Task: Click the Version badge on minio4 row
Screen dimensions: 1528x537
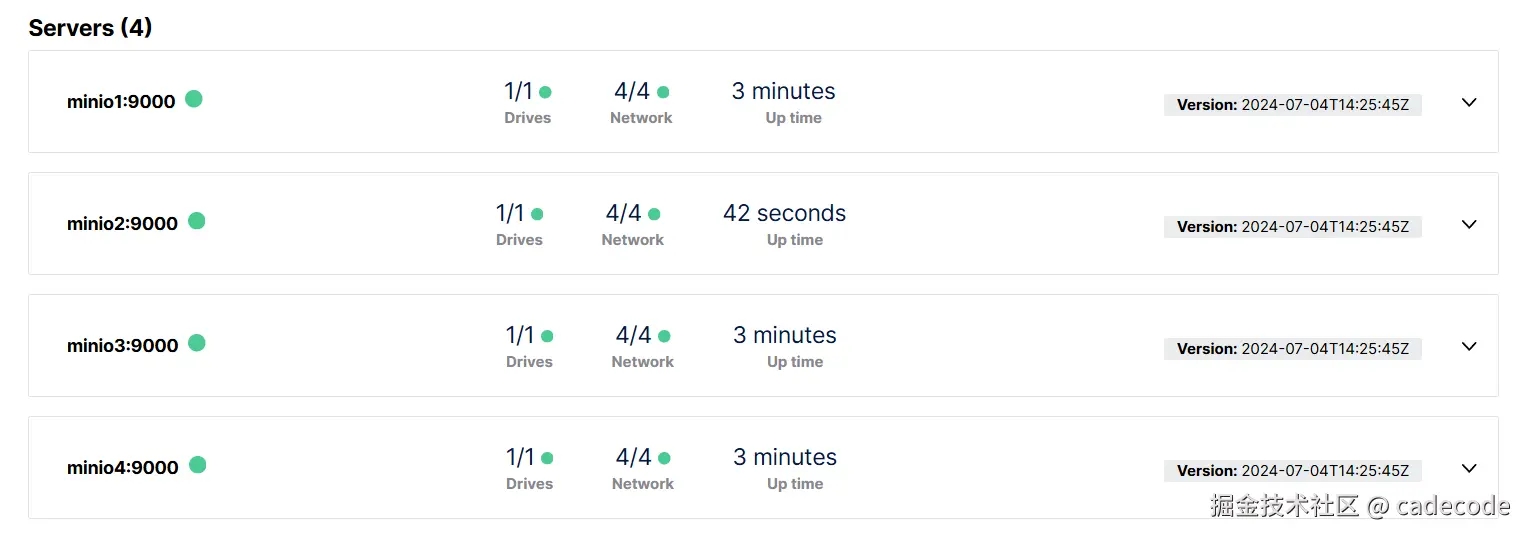Action: (1292, 471)
